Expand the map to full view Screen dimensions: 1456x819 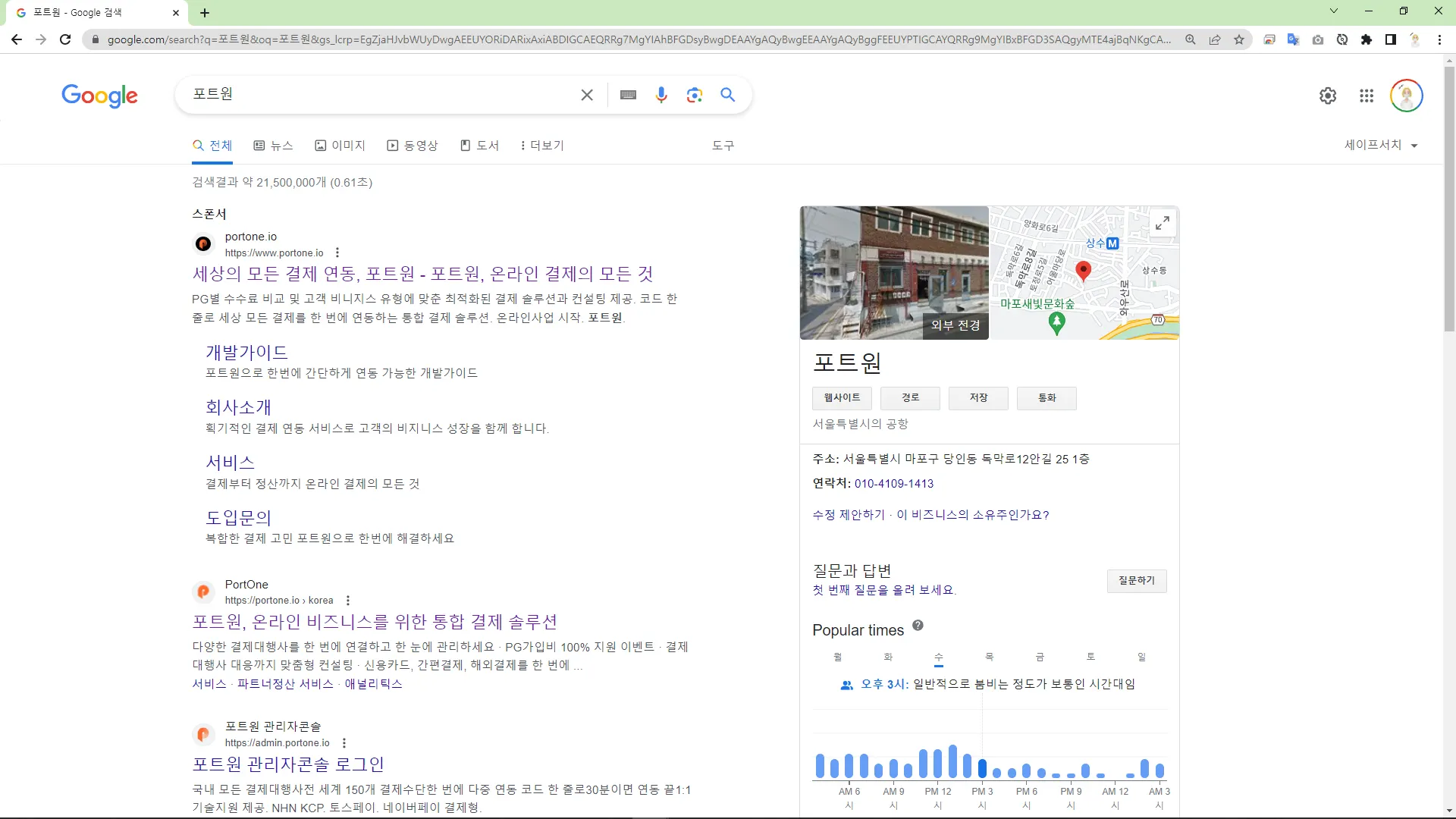(1162, 223)
